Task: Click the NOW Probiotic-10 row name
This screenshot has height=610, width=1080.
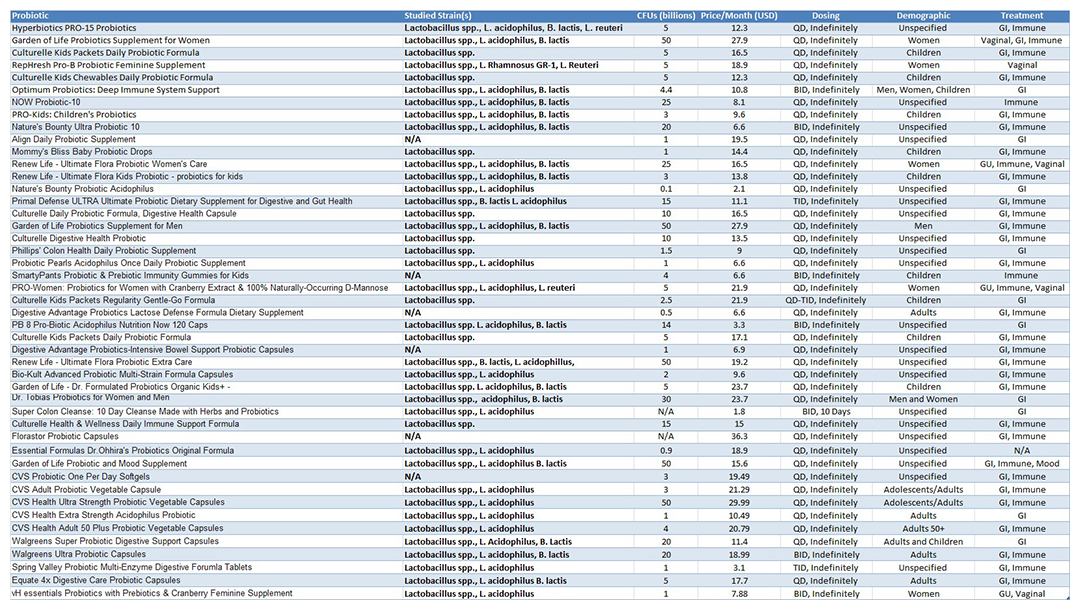Action: tap(46, 103)
